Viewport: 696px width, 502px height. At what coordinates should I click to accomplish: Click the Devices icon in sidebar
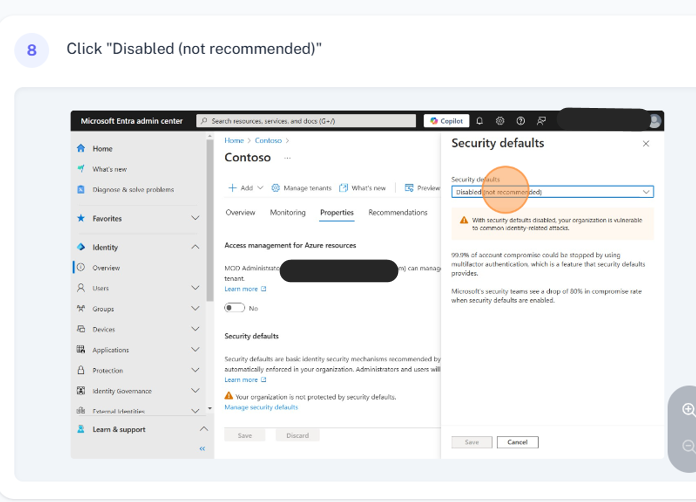pyautogui.click(x=81, y=329)
